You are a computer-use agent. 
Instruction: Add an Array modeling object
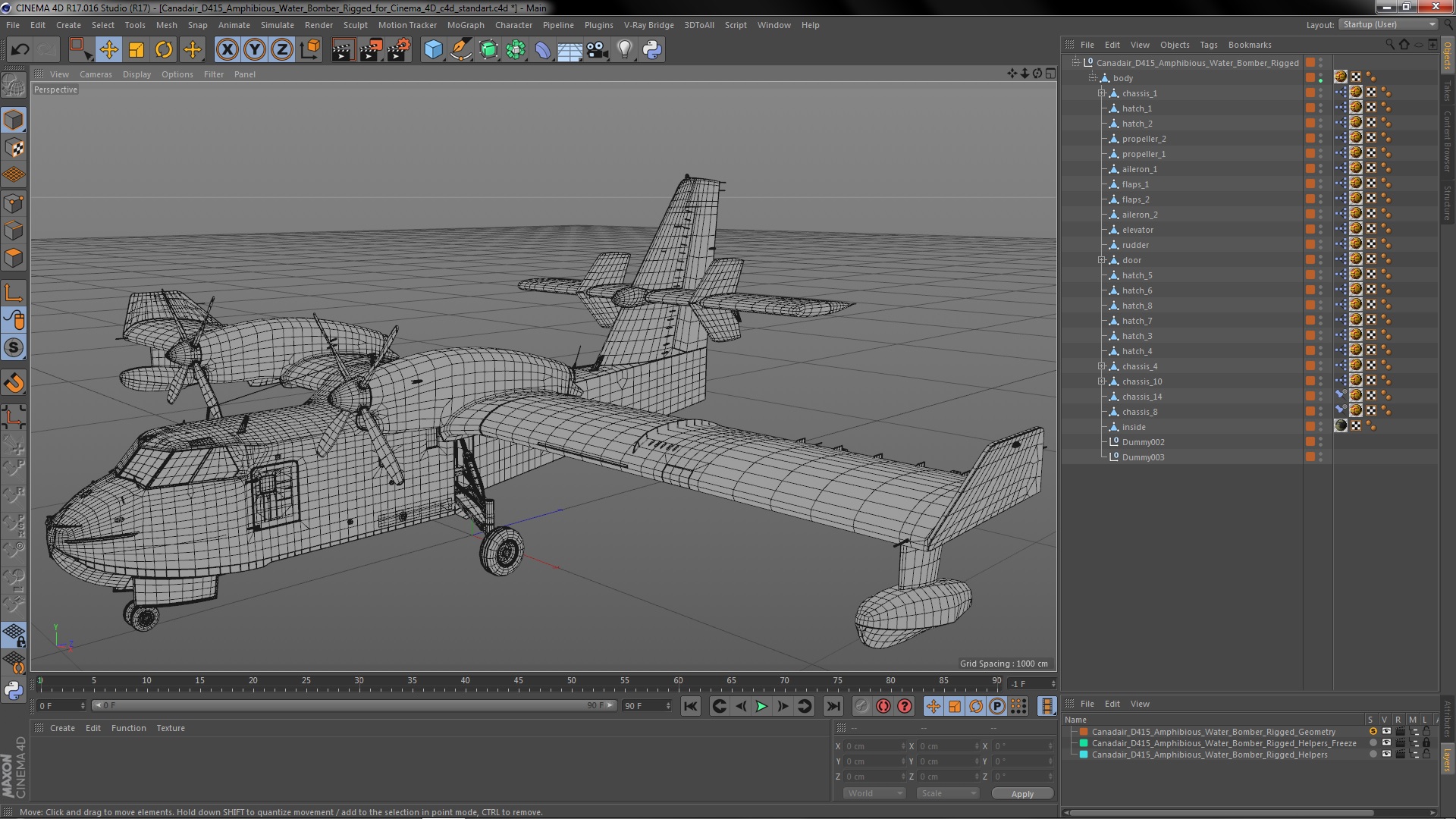tap(516, 50)
